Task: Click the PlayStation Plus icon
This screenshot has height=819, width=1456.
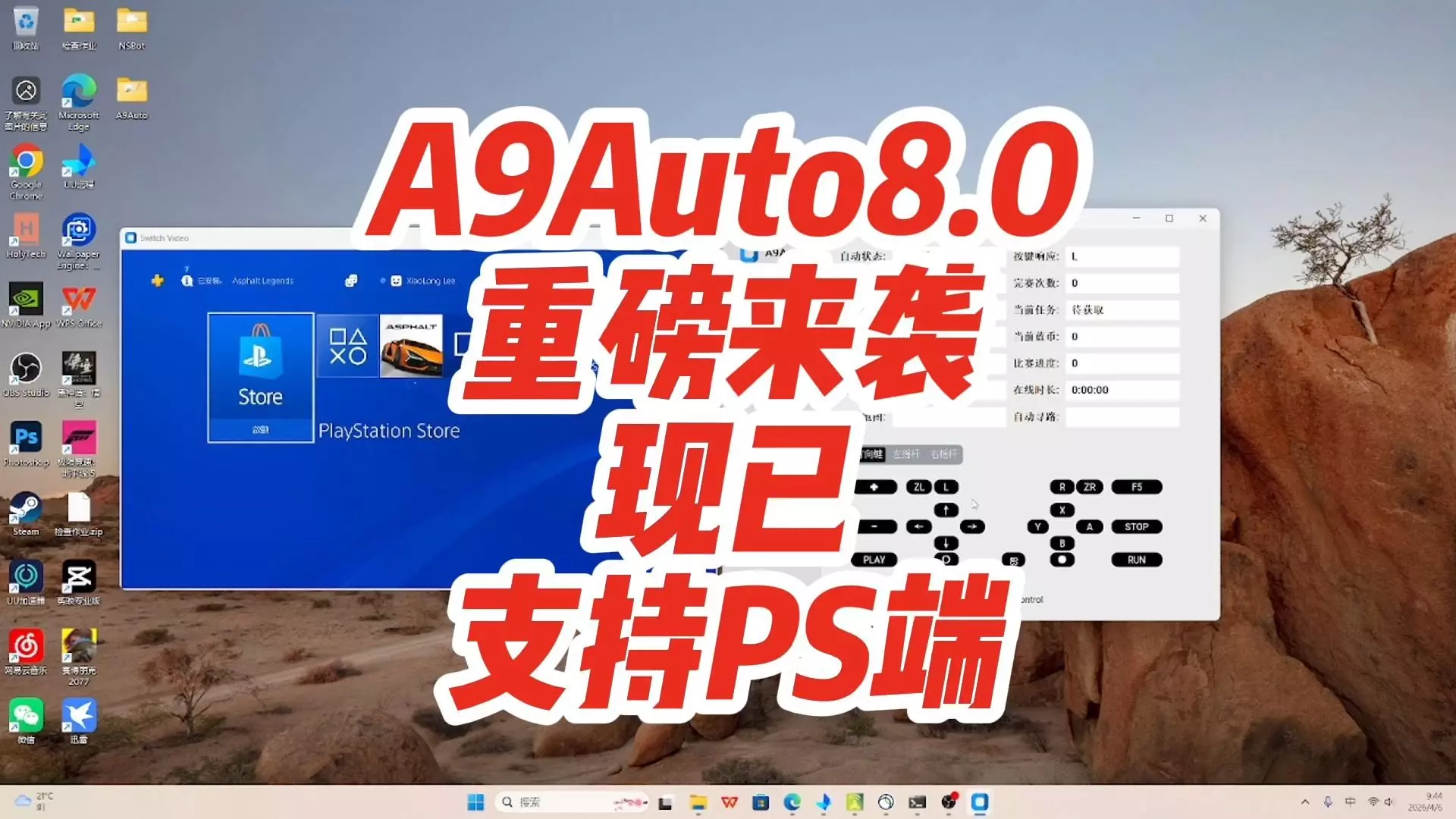Action: pyautogui.click(x=157, y=281)
